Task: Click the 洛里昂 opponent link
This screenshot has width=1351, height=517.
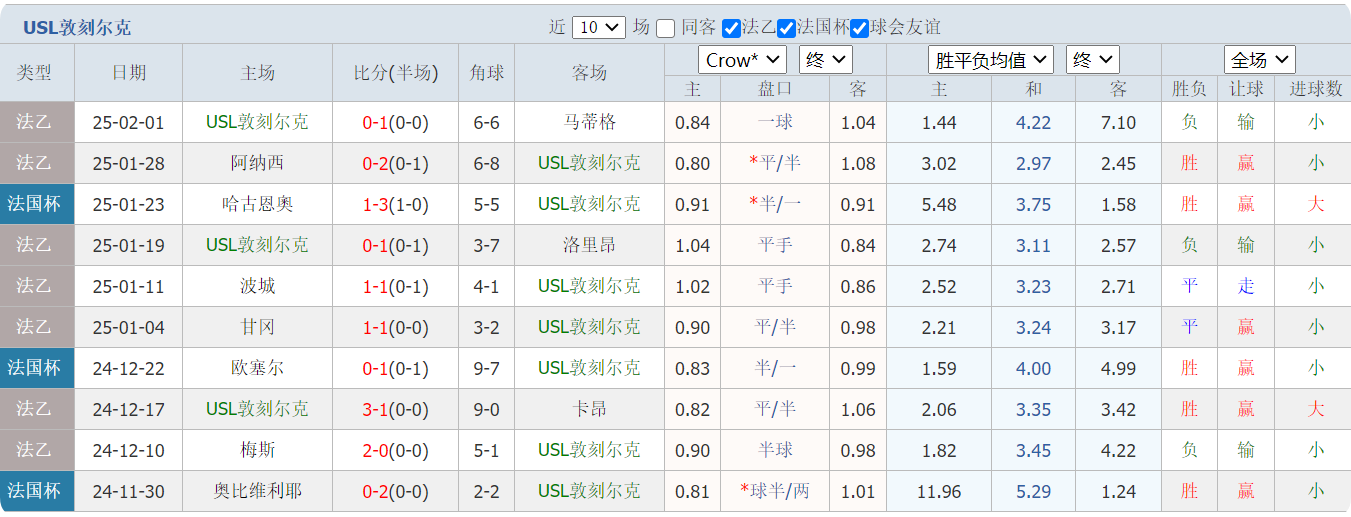Action: pos(589,246)
